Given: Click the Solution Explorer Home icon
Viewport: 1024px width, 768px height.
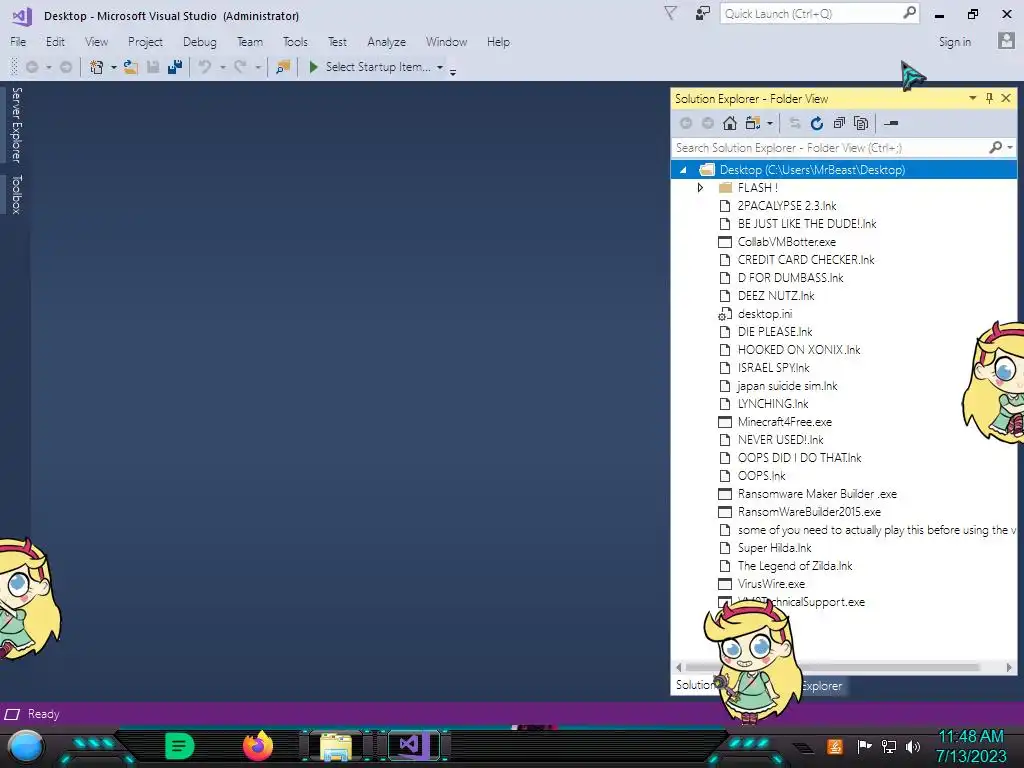Looking at the screenshot, I should pos(729,123).
